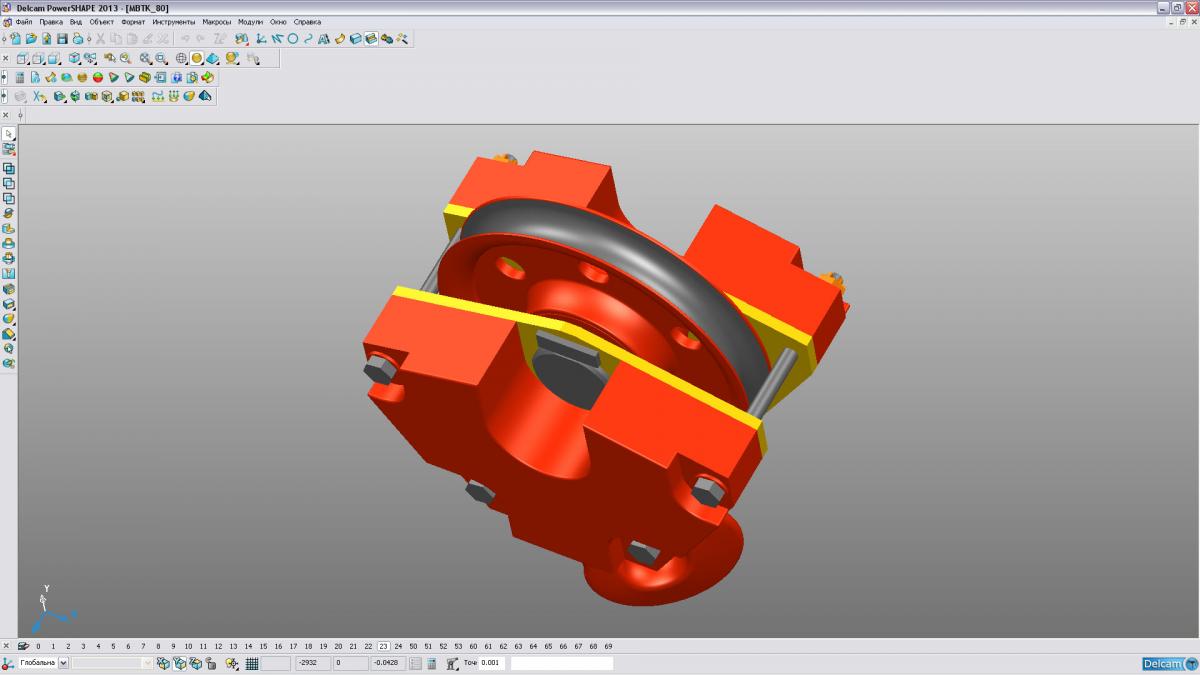Click the selection arrow tool

[x=9, y=133]
